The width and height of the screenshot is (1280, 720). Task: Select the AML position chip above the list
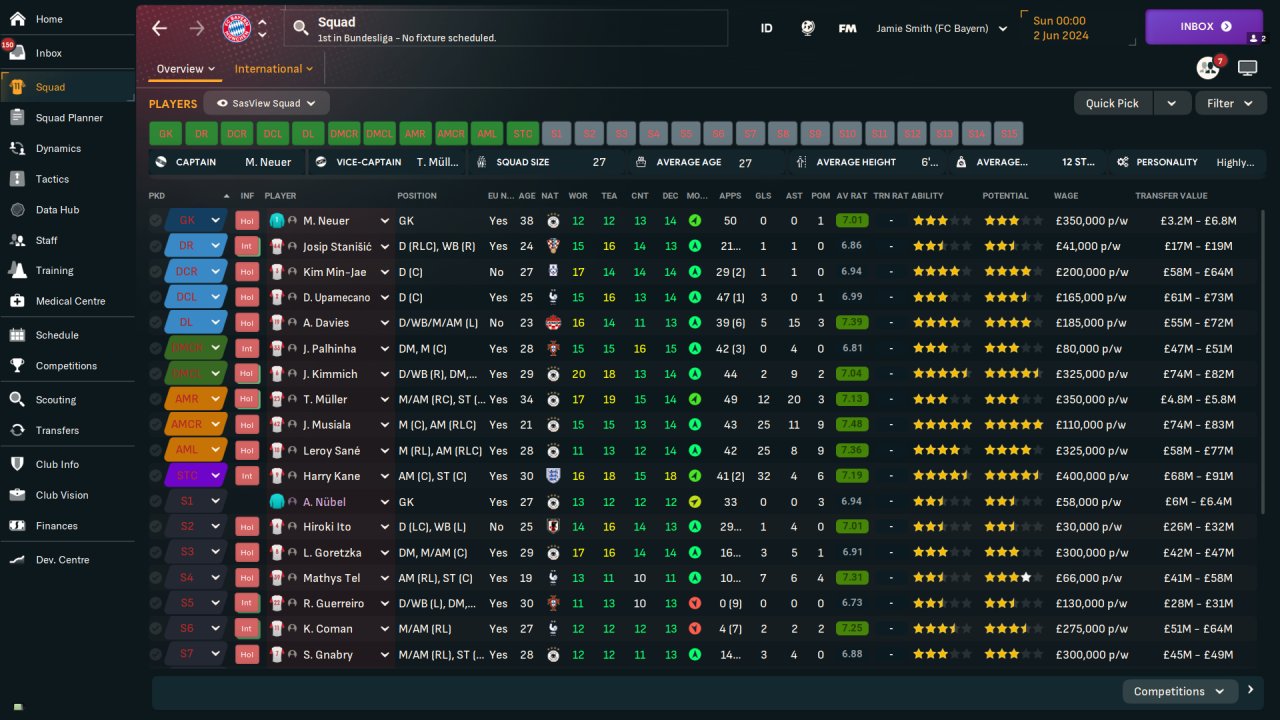(x=487, y=133)
